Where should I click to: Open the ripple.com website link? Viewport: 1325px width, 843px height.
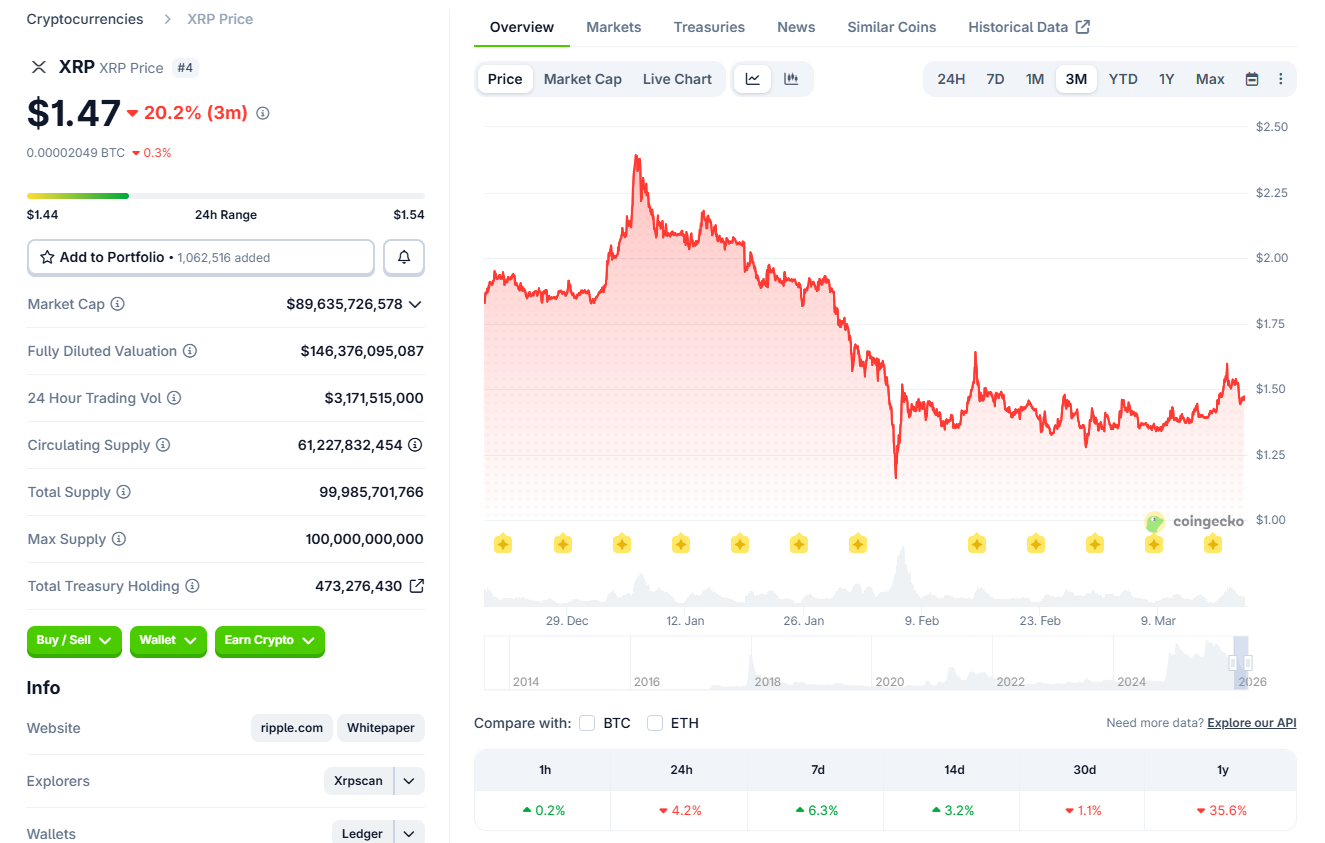tap(291, 728)
